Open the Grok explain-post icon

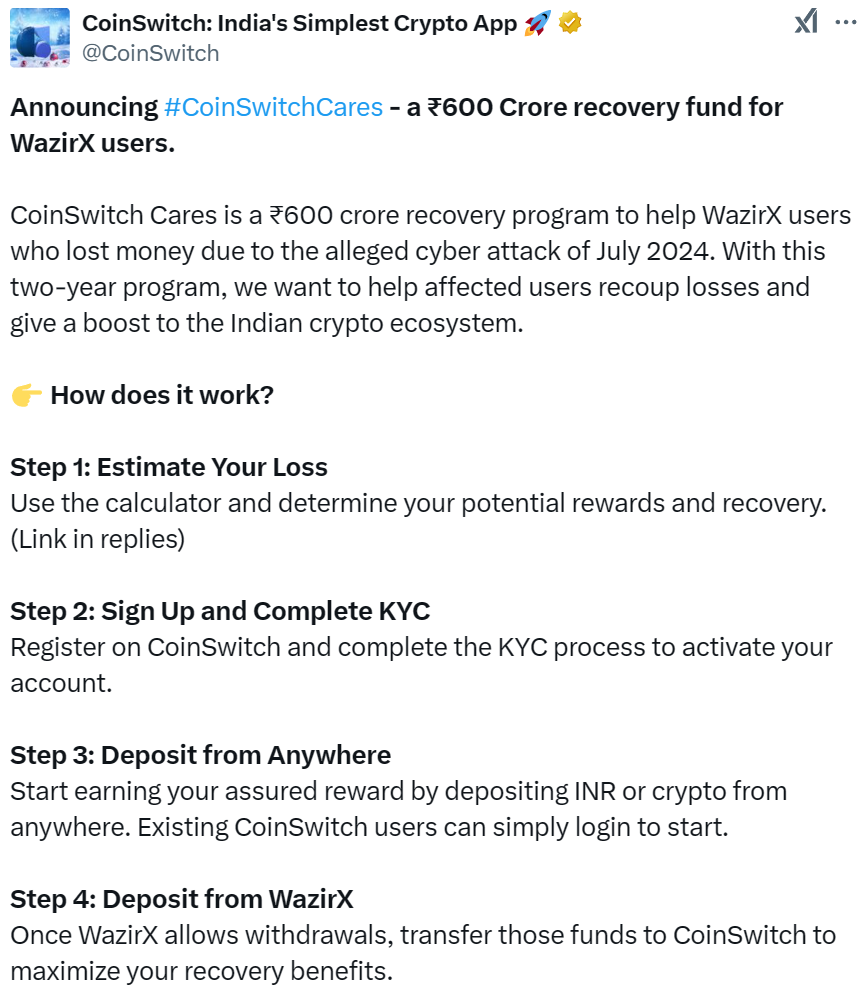[x=806, y=22]
